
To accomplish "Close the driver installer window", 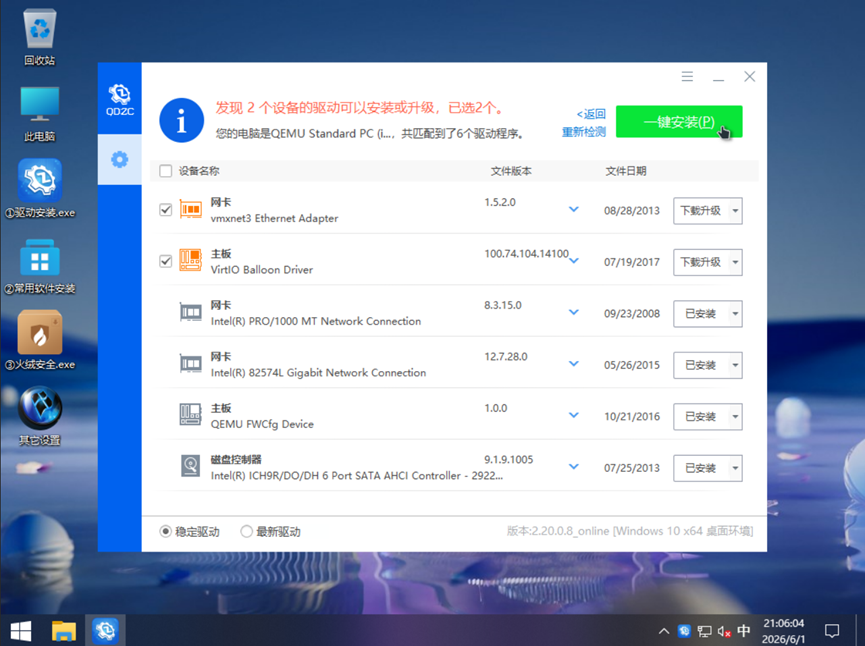I will tap(749, 76).
